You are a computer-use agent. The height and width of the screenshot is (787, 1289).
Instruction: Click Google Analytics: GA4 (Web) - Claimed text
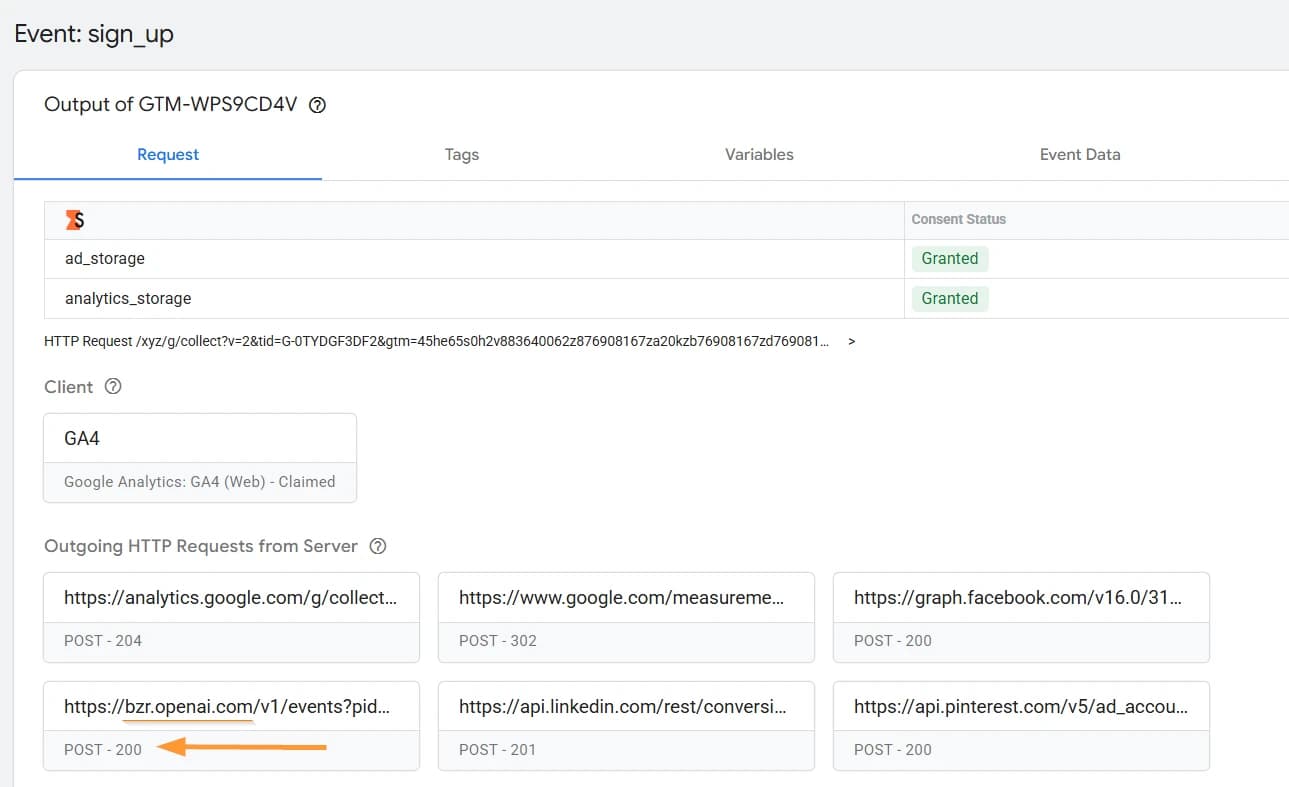tap(200, 482)
